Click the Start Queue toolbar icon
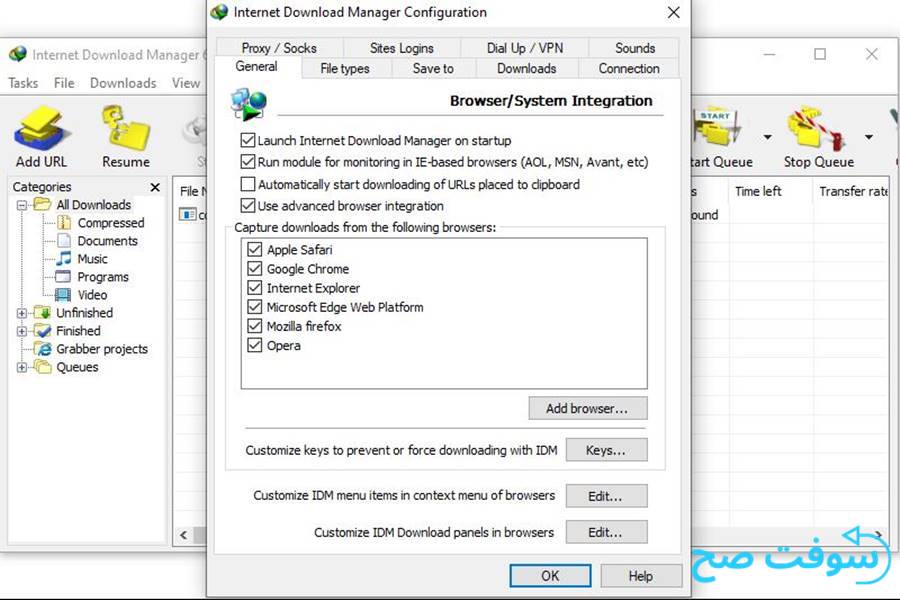 (x=717, y=126)
